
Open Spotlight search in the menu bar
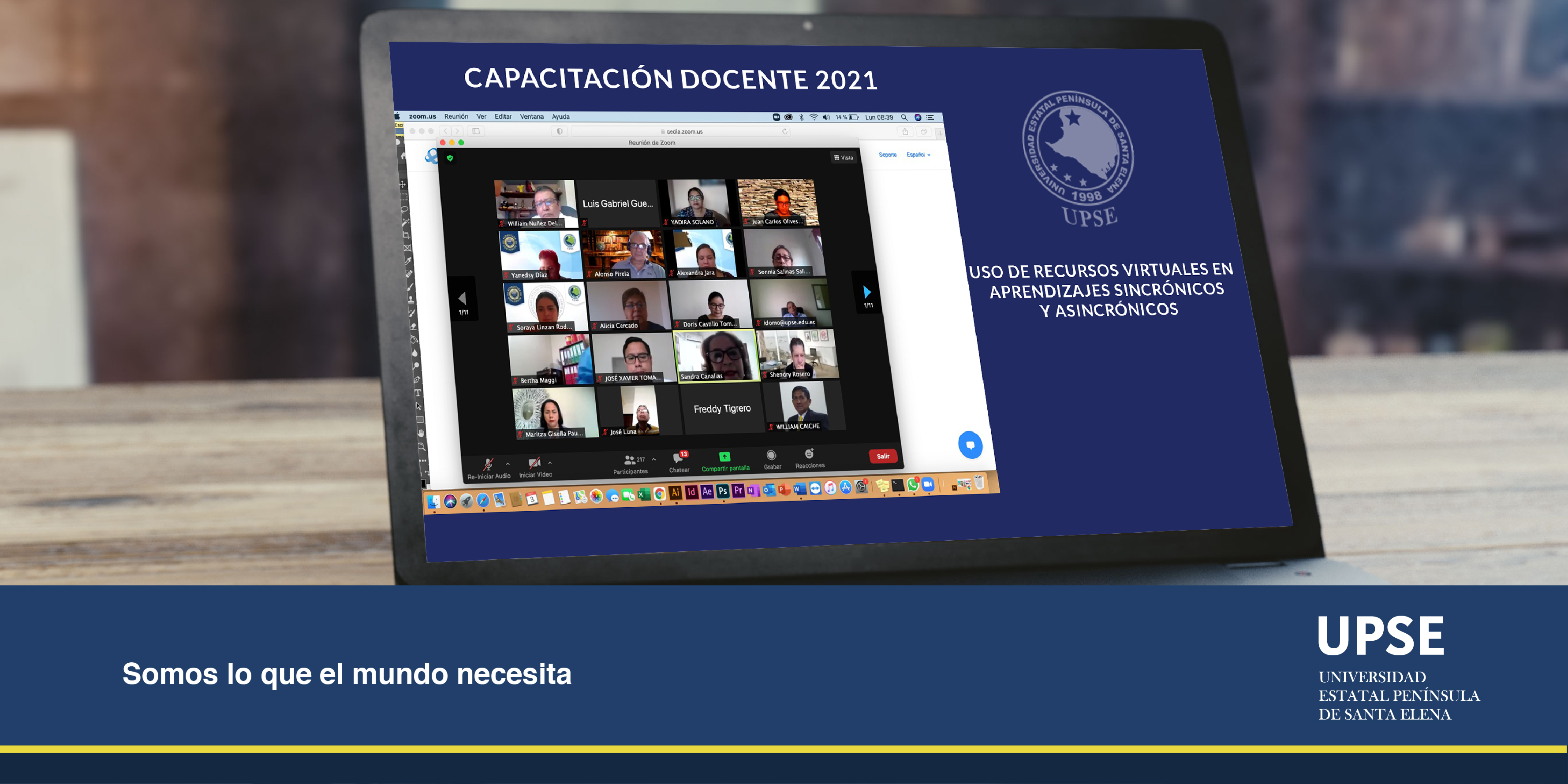tap(904, 117)
